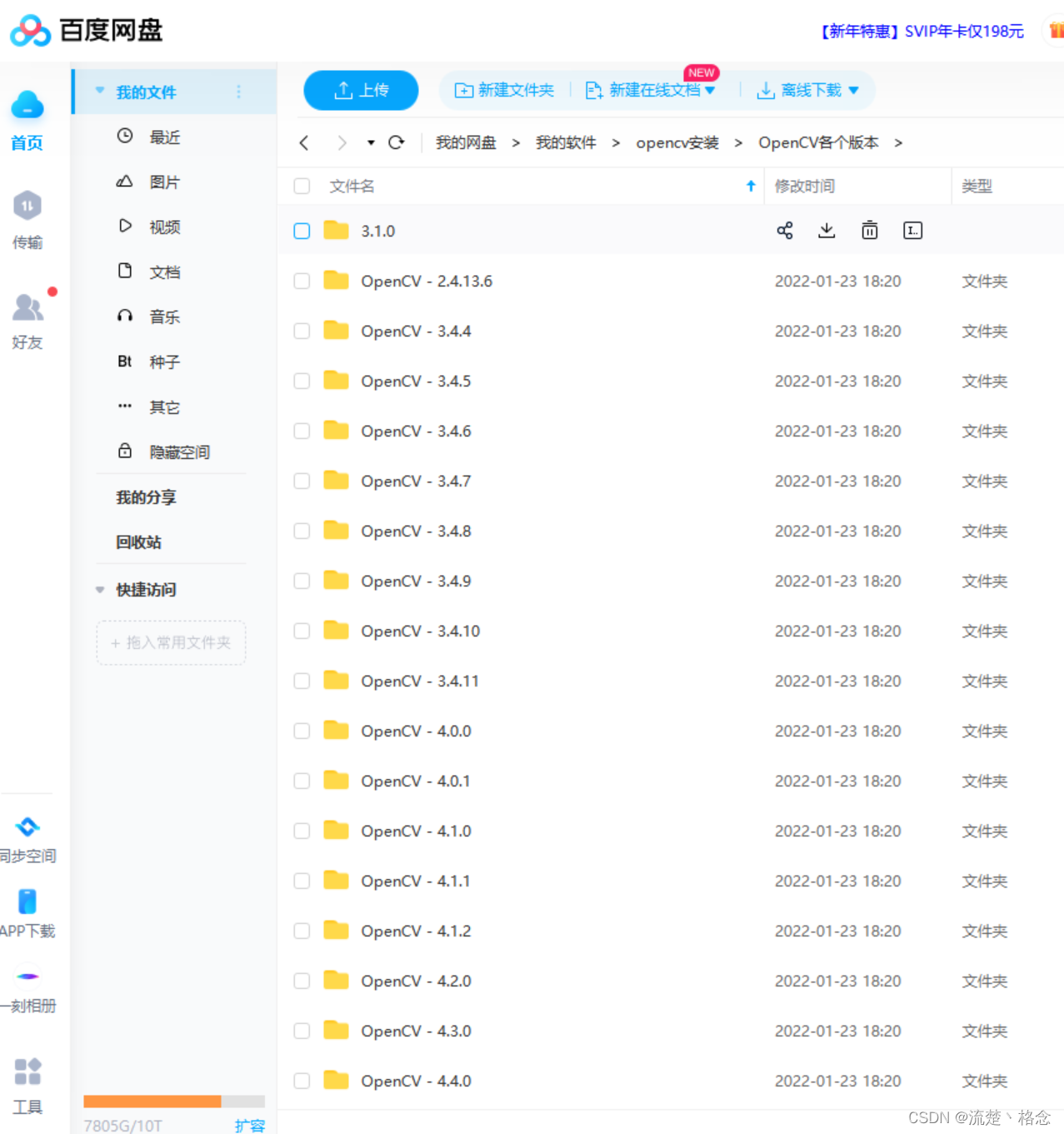Refresh the current folder listing

397,142
